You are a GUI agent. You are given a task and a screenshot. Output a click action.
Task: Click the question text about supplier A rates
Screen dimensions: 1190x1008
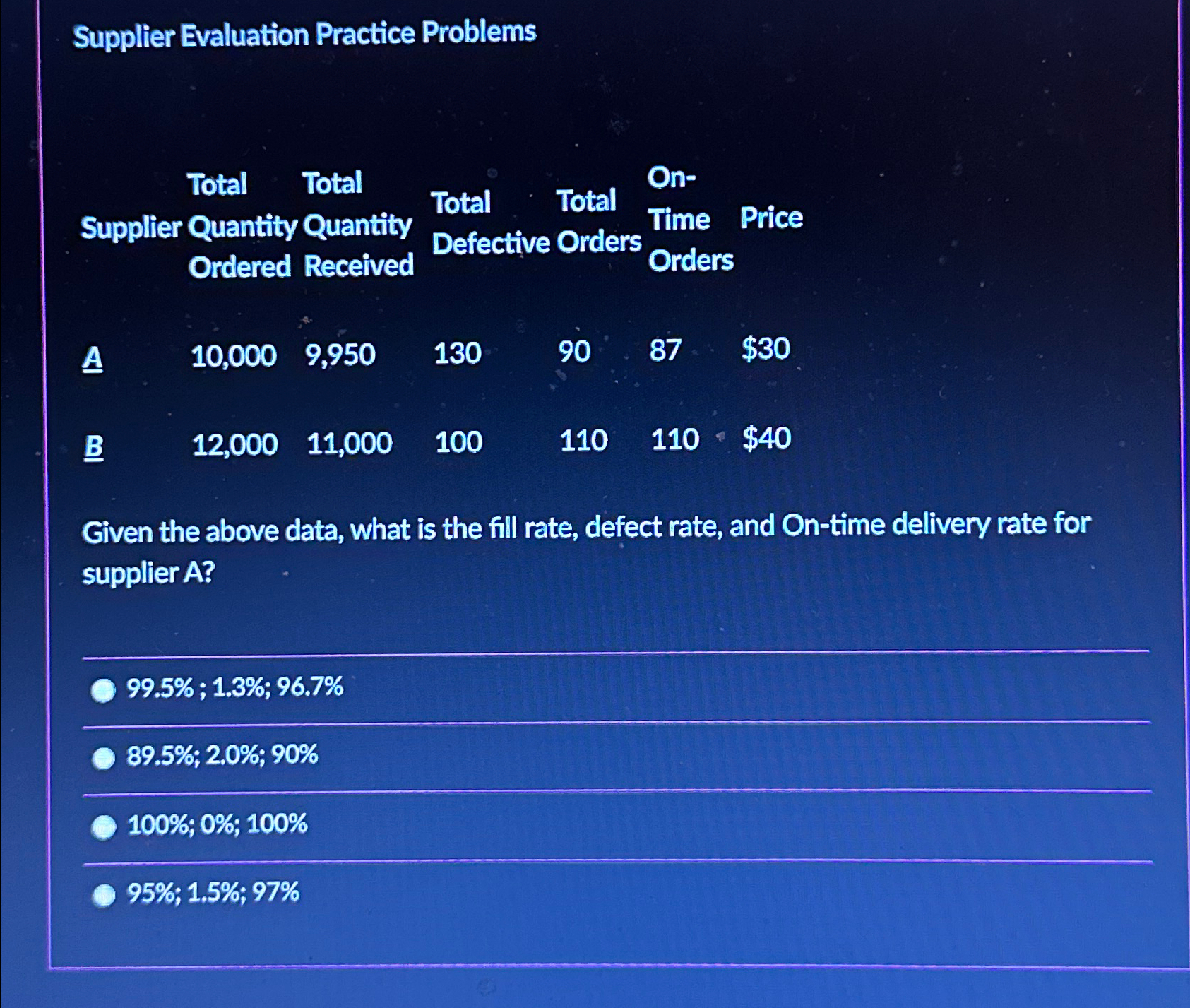coord(586,549)
